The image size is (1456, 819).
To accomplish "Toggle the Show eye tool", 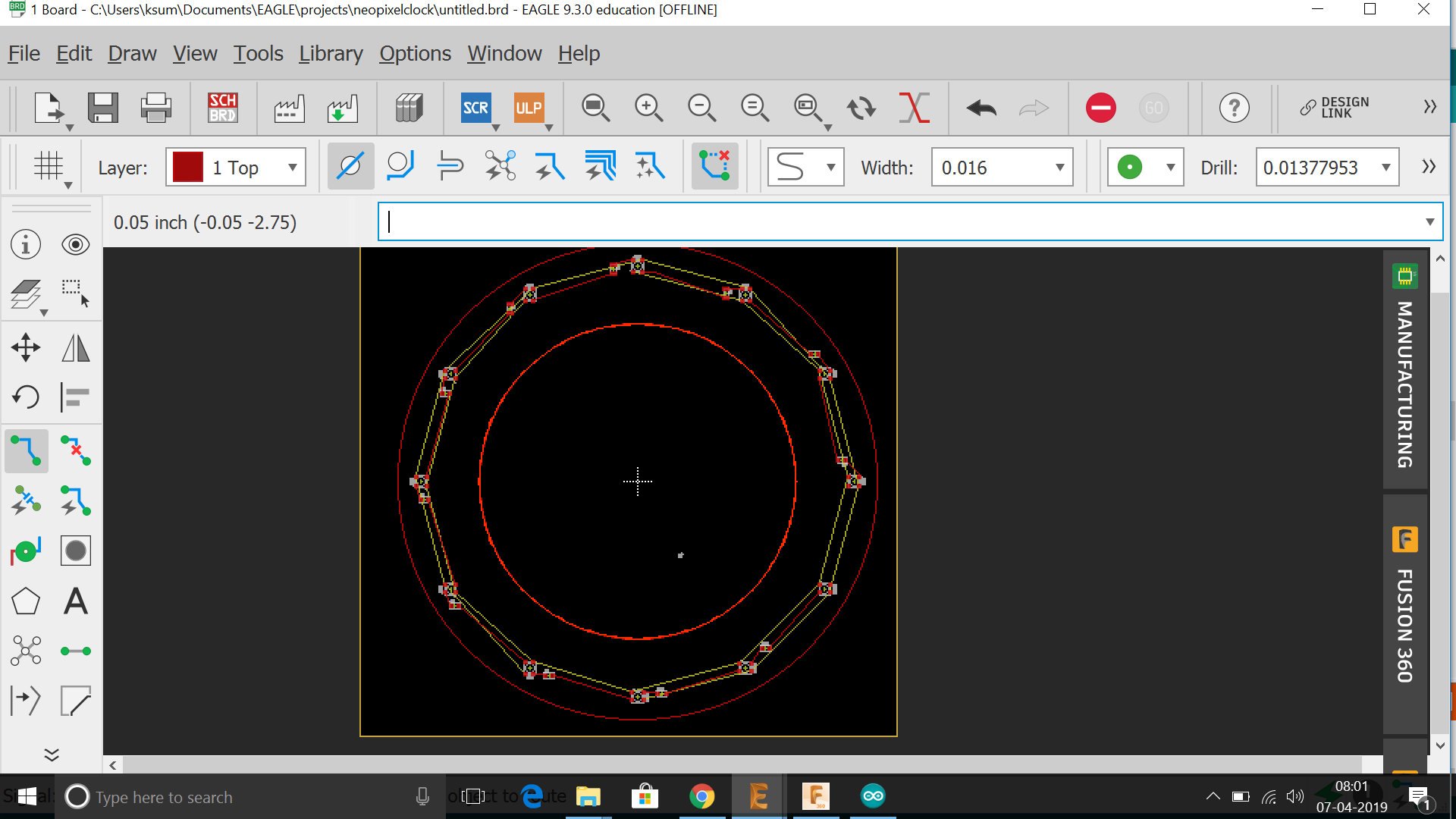I will click(x=76, y=245).
